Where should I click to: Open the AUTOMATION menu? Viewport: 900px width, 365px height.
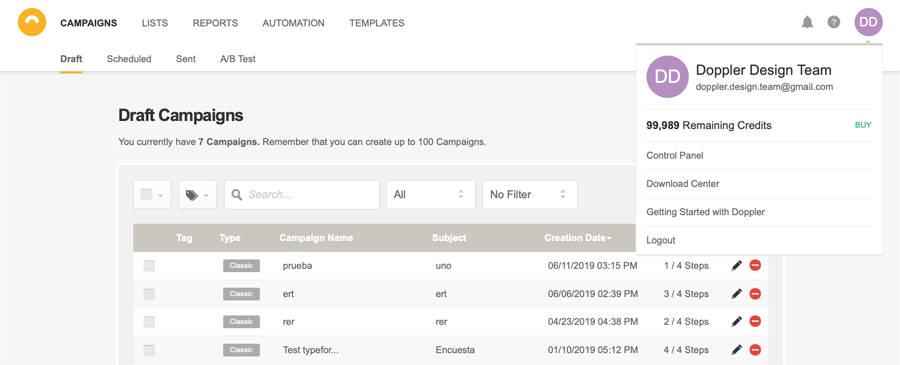293,23
